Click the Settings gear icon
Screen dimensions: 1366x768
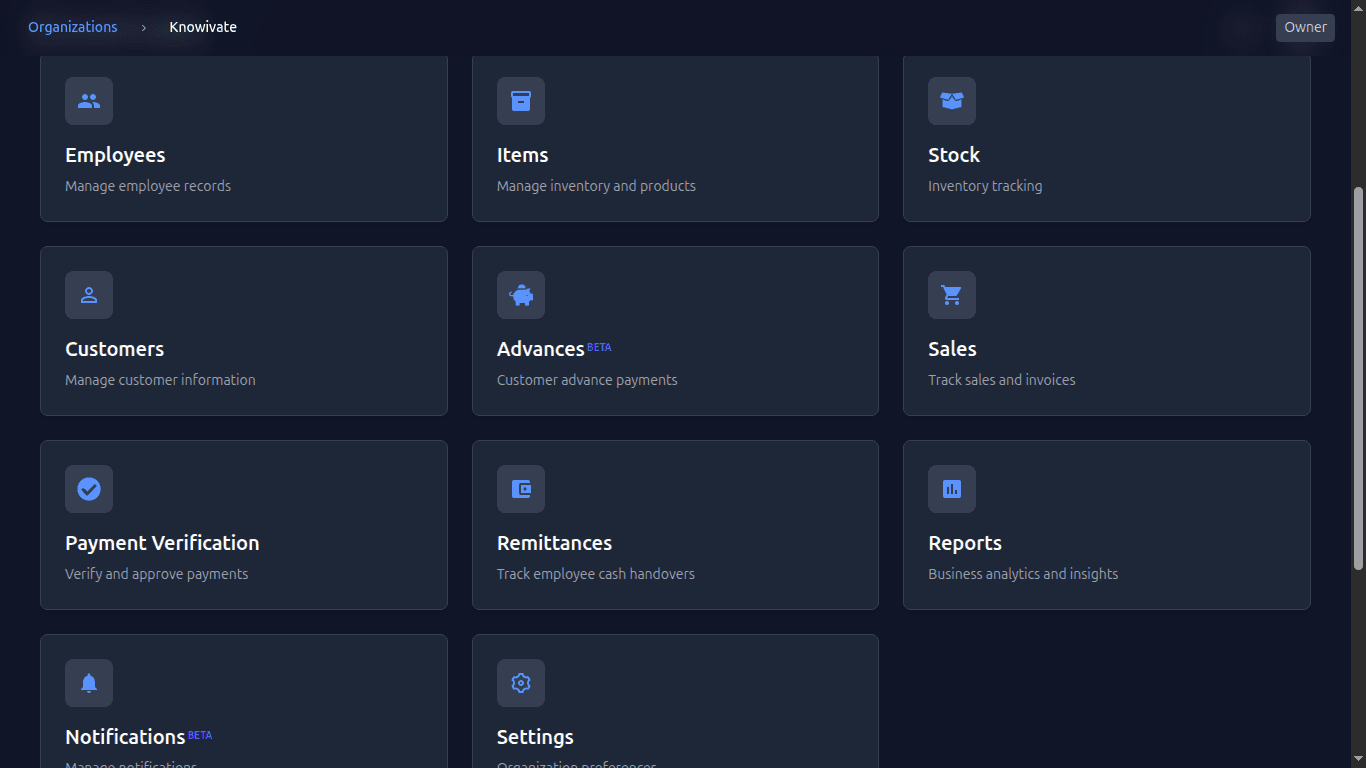pos(521,683)
